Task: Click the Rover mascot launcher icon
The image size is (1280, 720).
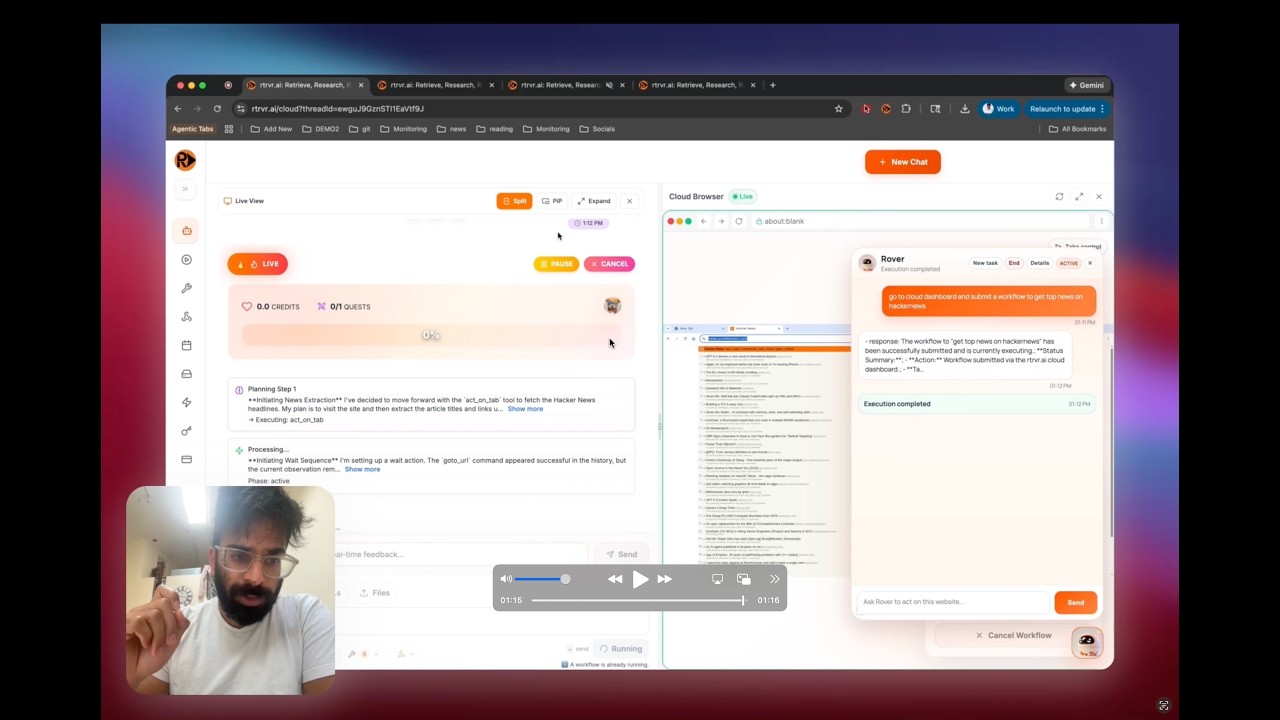Action: (1087, 642)
